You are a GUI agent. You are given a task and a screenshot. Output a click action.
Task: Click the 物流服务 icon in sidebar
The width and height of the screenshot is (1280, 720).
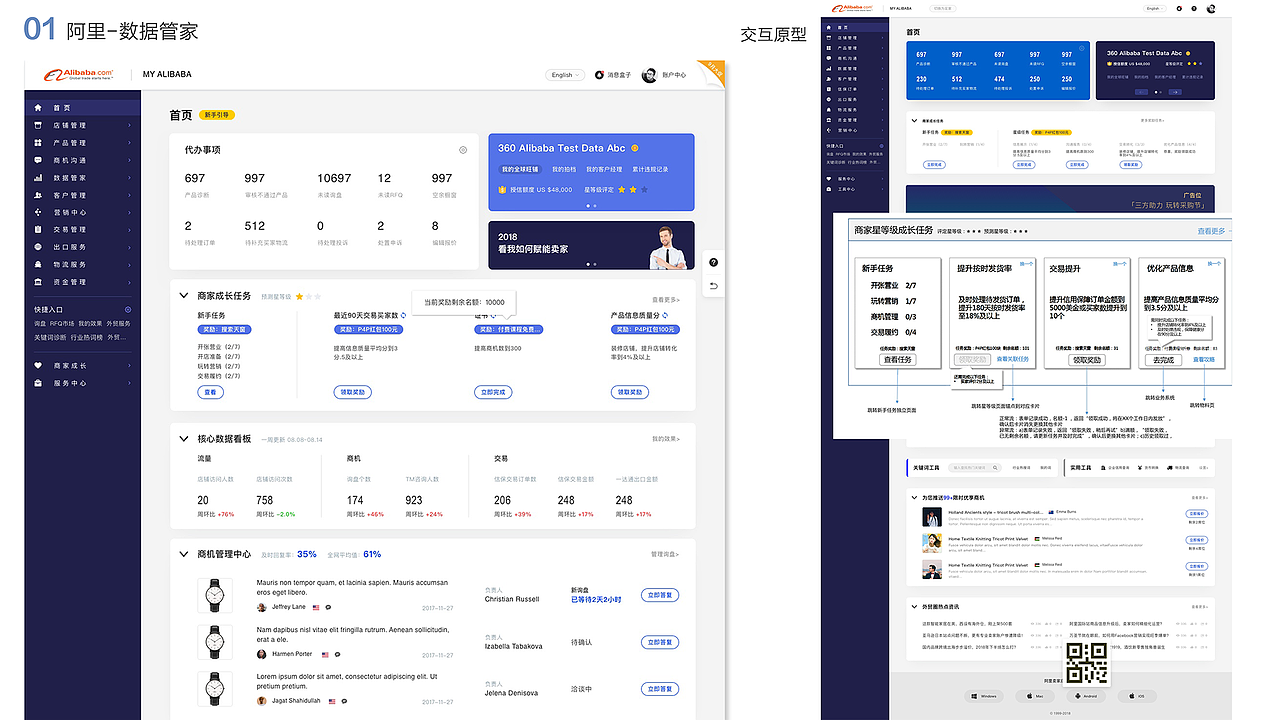38,264
